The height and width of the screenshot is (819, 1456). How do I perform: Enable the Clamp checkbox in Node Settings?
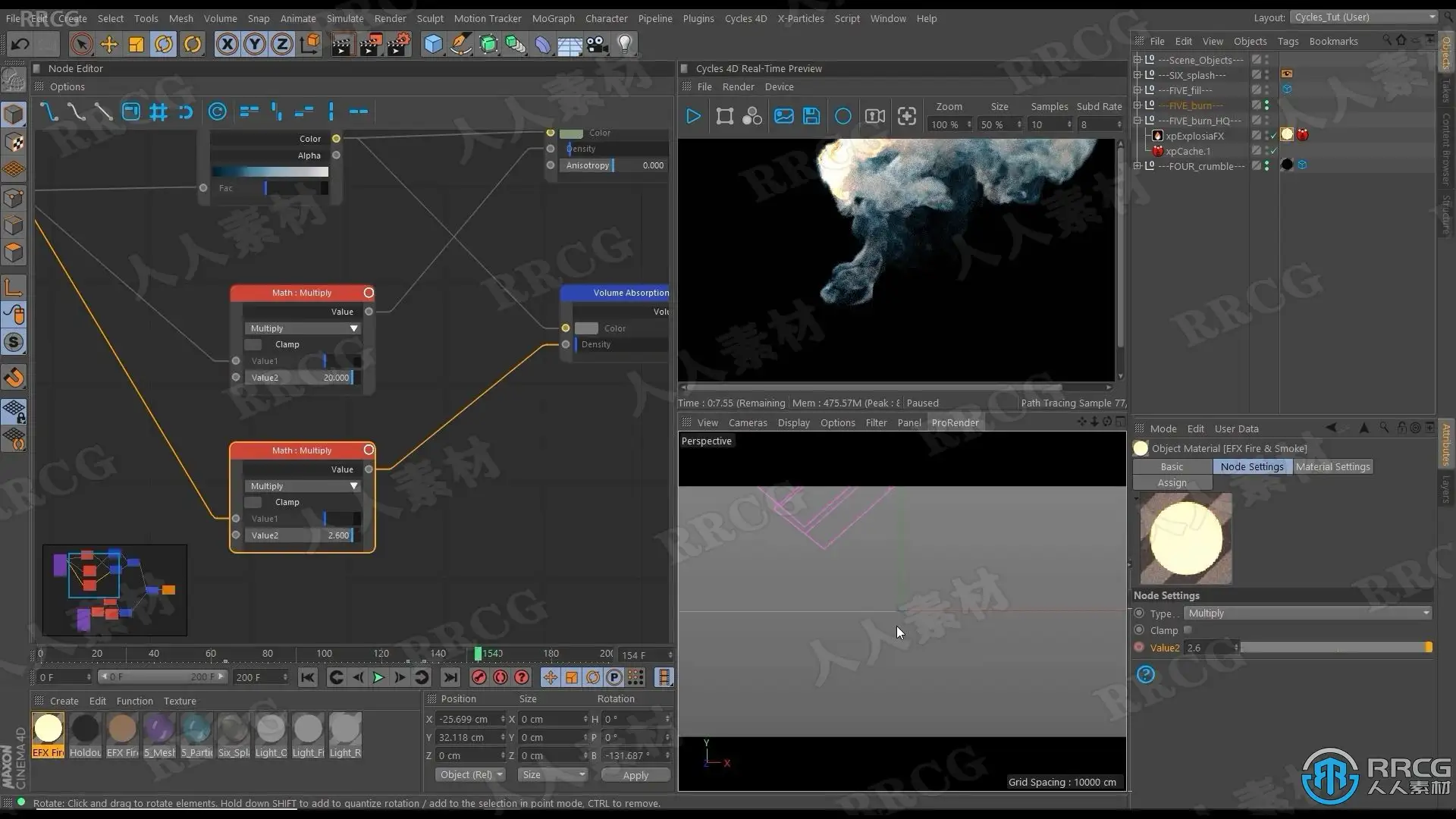[1188, 630]
